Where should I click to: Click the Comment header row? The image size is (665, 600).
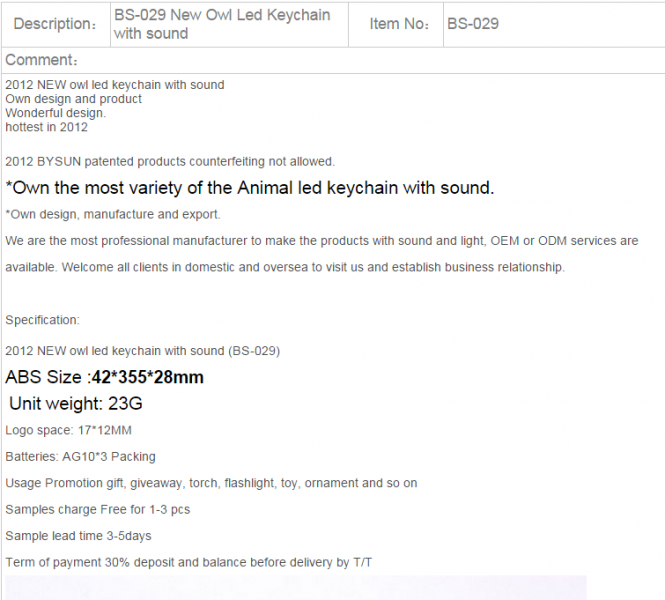coord(333,60)
